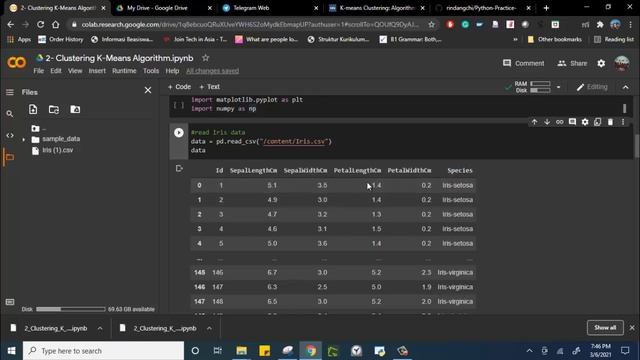Run the read Iris data cell

tap(179, 133)
